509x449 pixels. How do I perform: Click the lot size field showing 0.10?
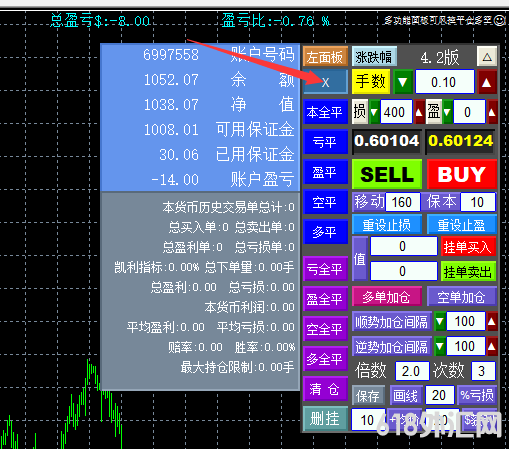[x=445, y=82]
